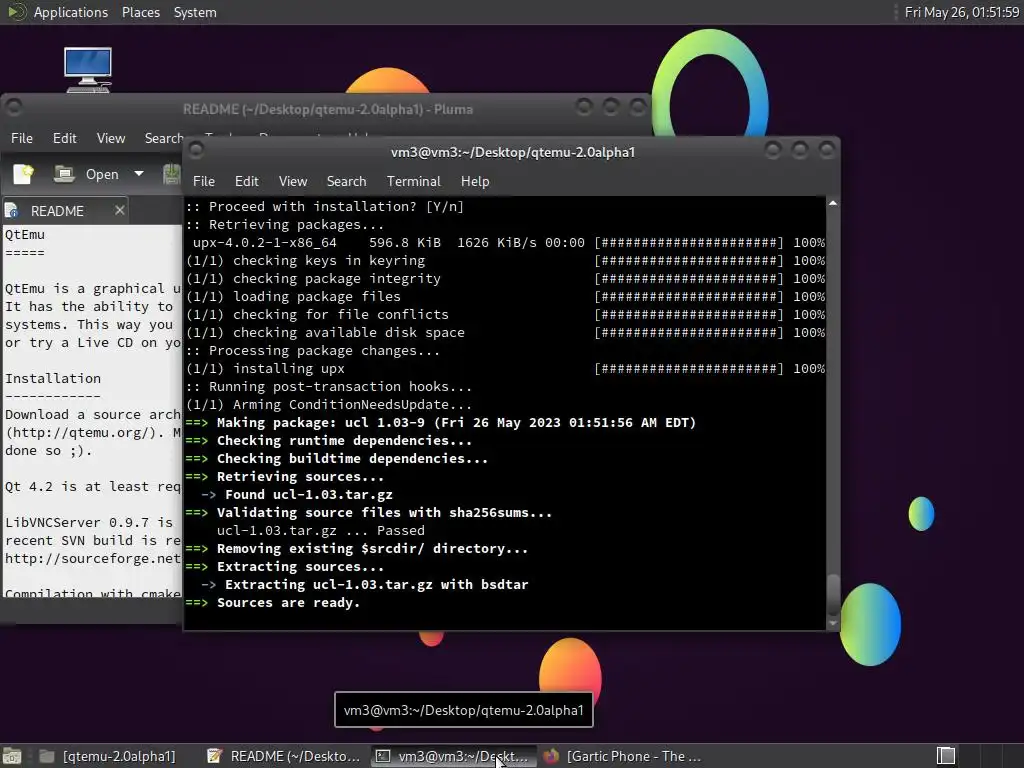Screen dimensions: 1024x768
Task: Open Pluma's View menu
Action: 111,138
